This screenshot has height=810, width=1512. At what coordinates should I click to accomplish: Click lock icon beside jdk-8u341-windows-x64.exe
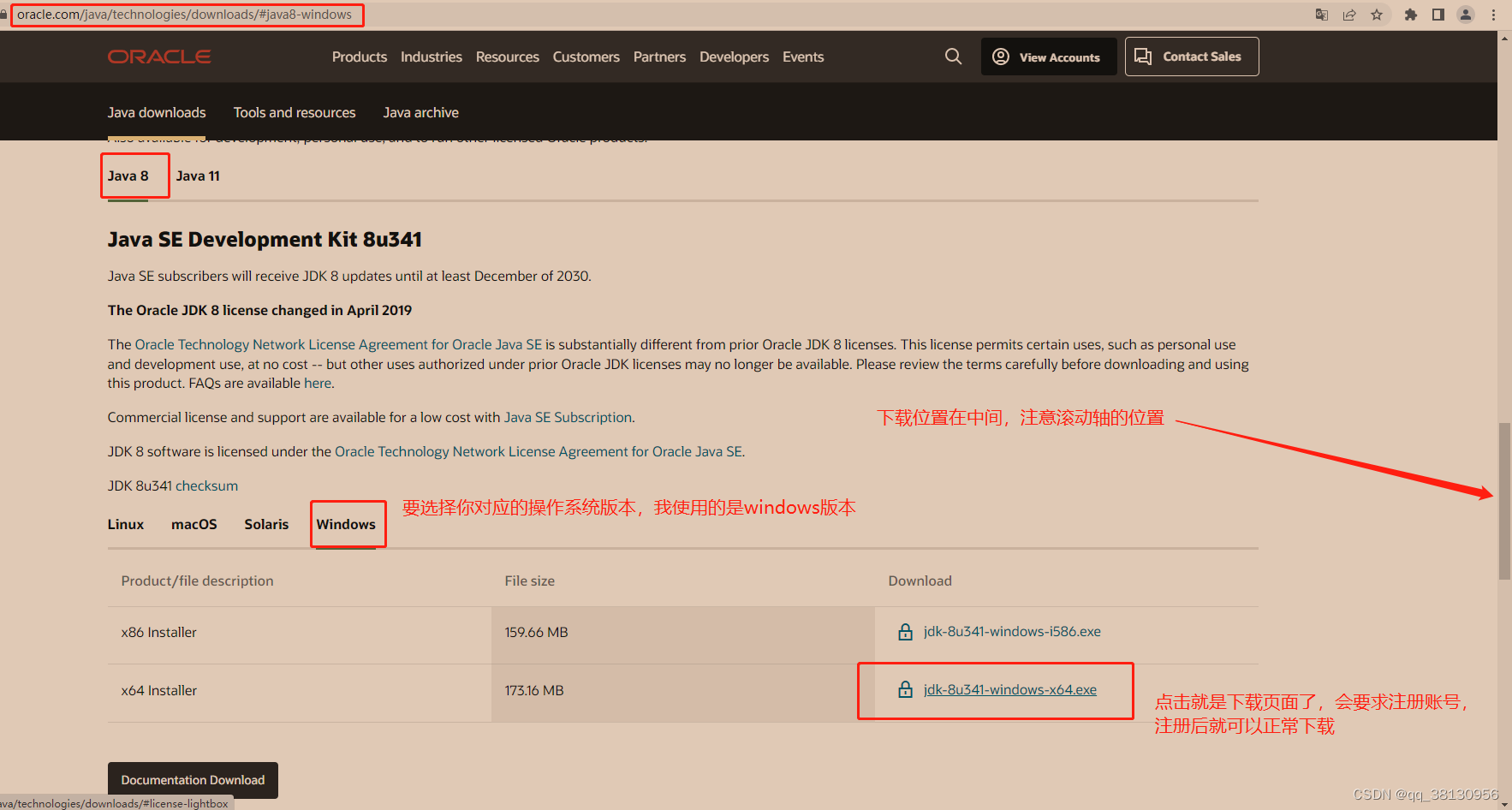[x=905, y=689]
